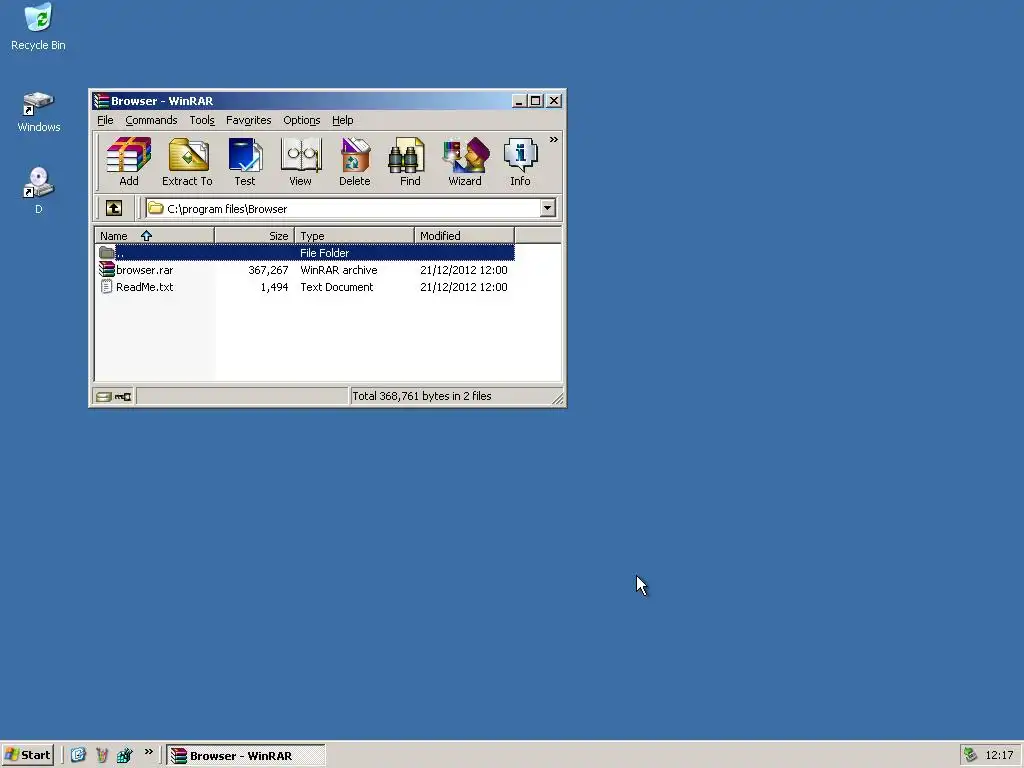Open the Options menu
This screenshot has width=1024, height=768.
(x=301, y=120)
